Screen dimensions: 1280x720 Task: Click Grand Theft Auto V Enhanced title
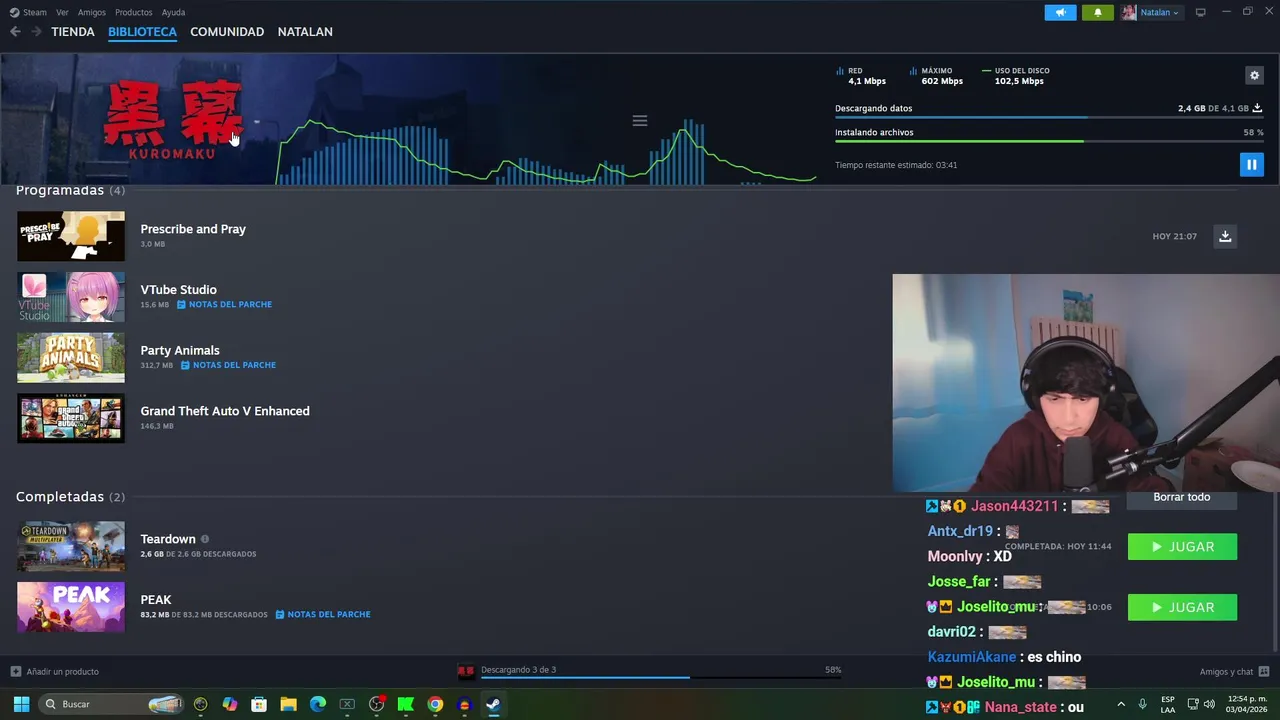[225, 411]
